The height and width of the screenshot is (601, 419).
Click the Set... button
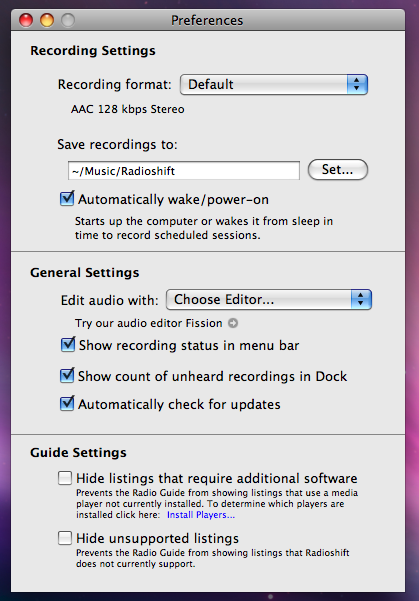click(x=338, y=169)
